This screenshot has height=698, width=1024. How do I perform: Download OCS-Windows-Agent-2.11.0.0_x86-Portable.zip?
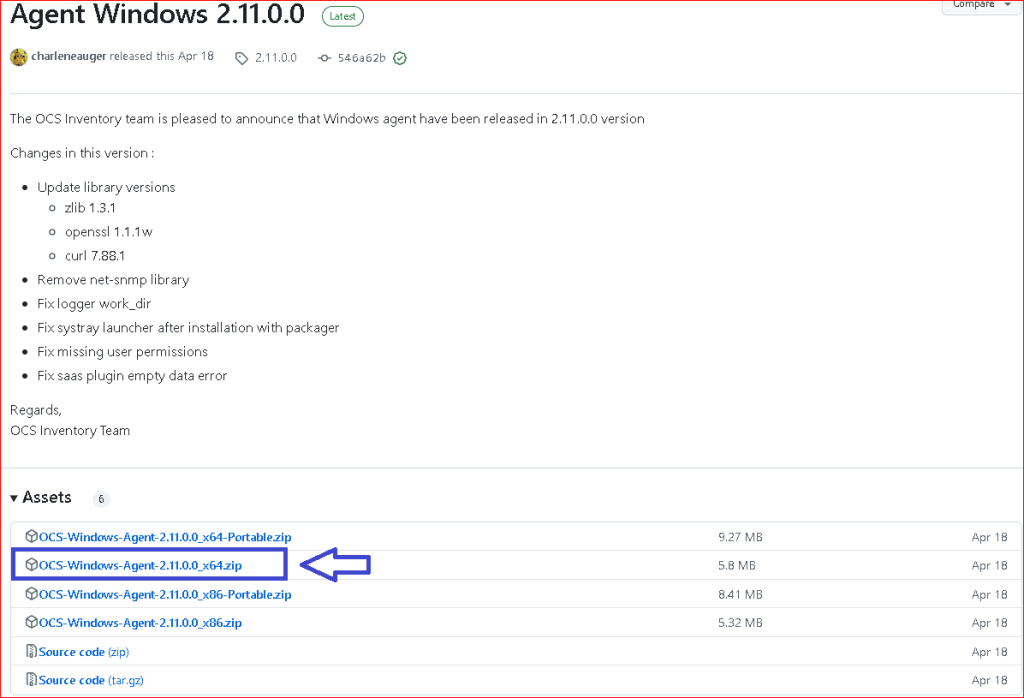(165, 594)
